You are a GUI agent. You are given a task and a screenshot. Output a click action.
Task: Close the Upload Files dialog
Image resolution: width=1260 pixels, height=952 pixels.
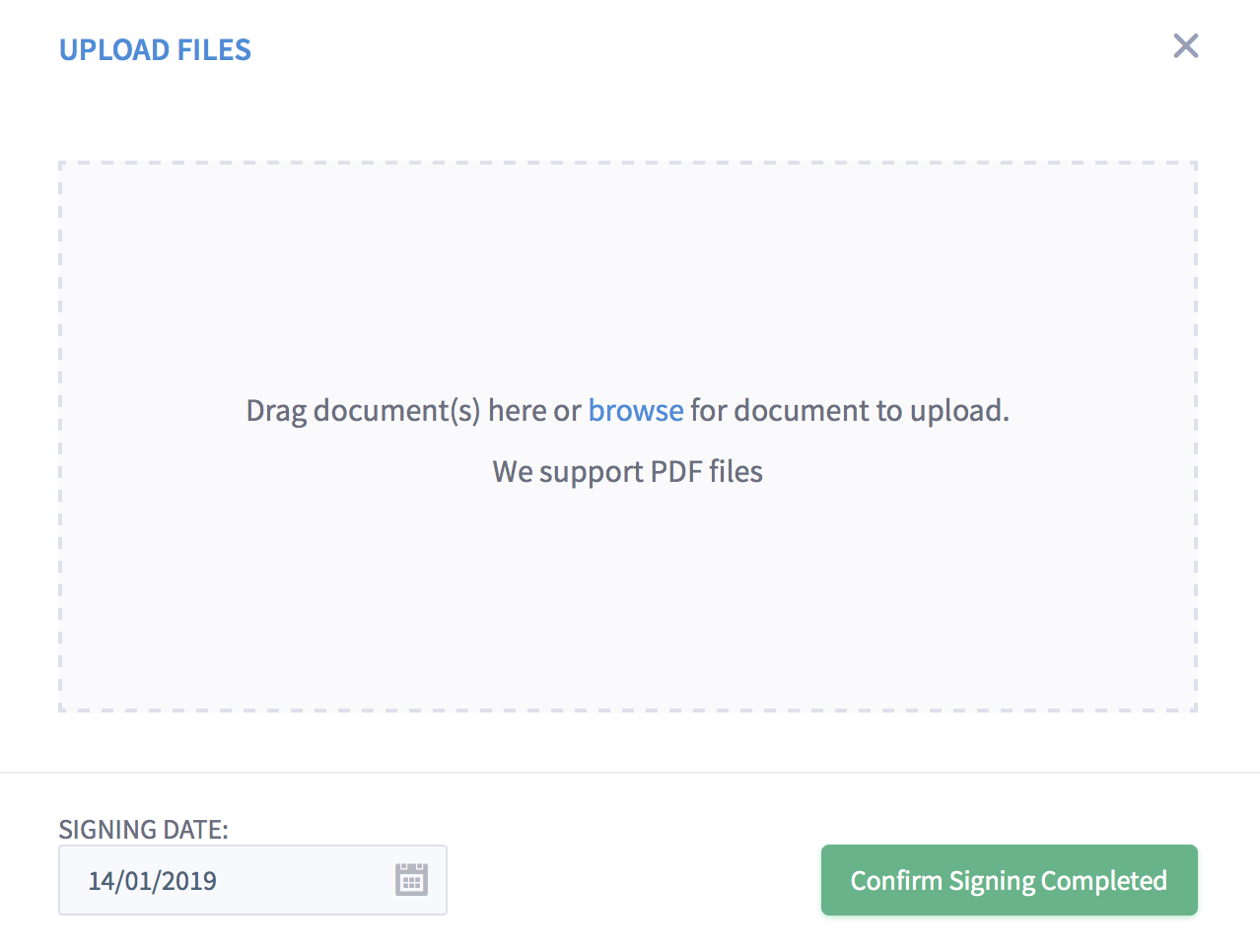pos(1185,45)
